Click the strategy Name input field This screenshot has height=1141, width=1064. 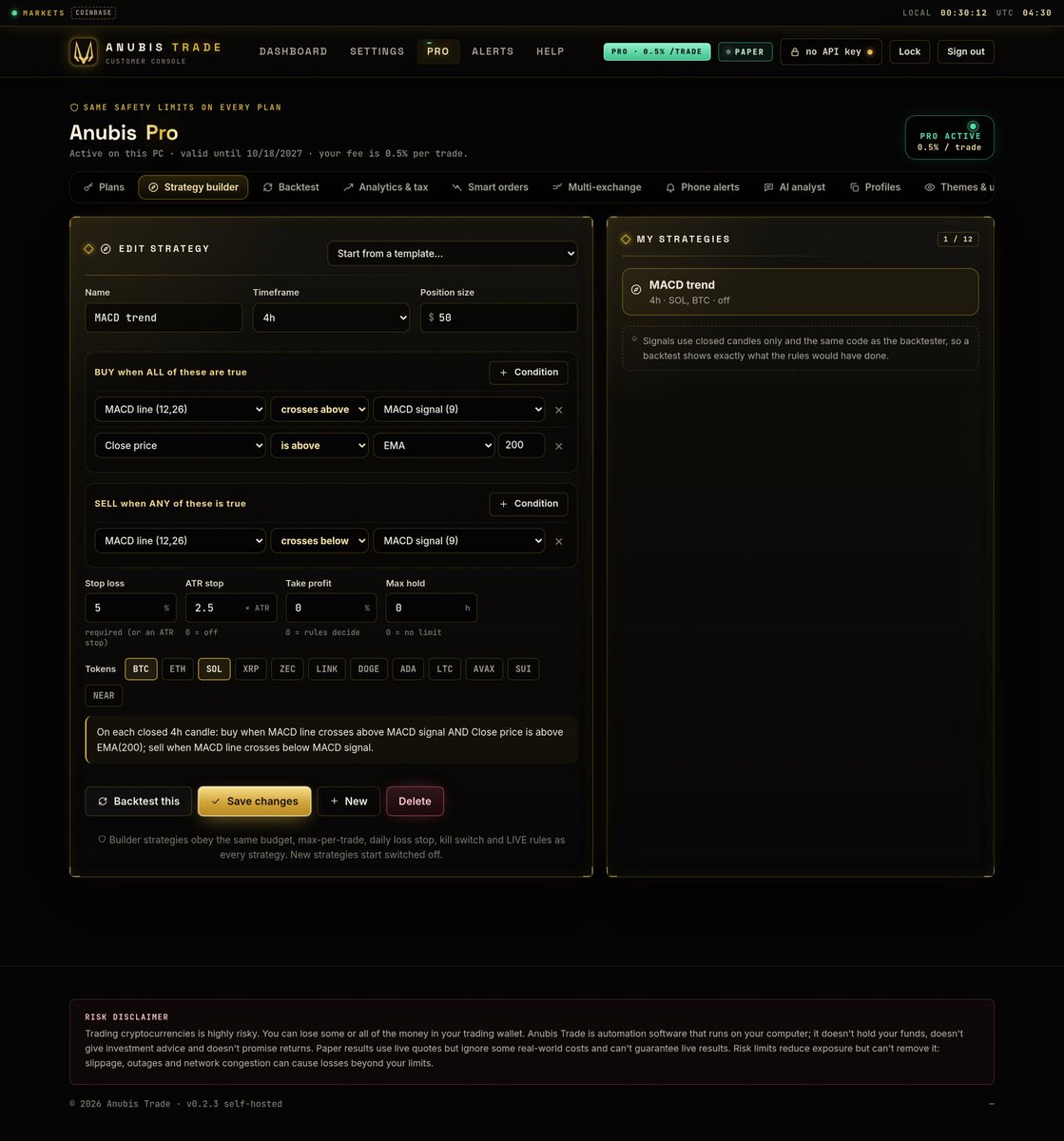[x=164, y=318]
